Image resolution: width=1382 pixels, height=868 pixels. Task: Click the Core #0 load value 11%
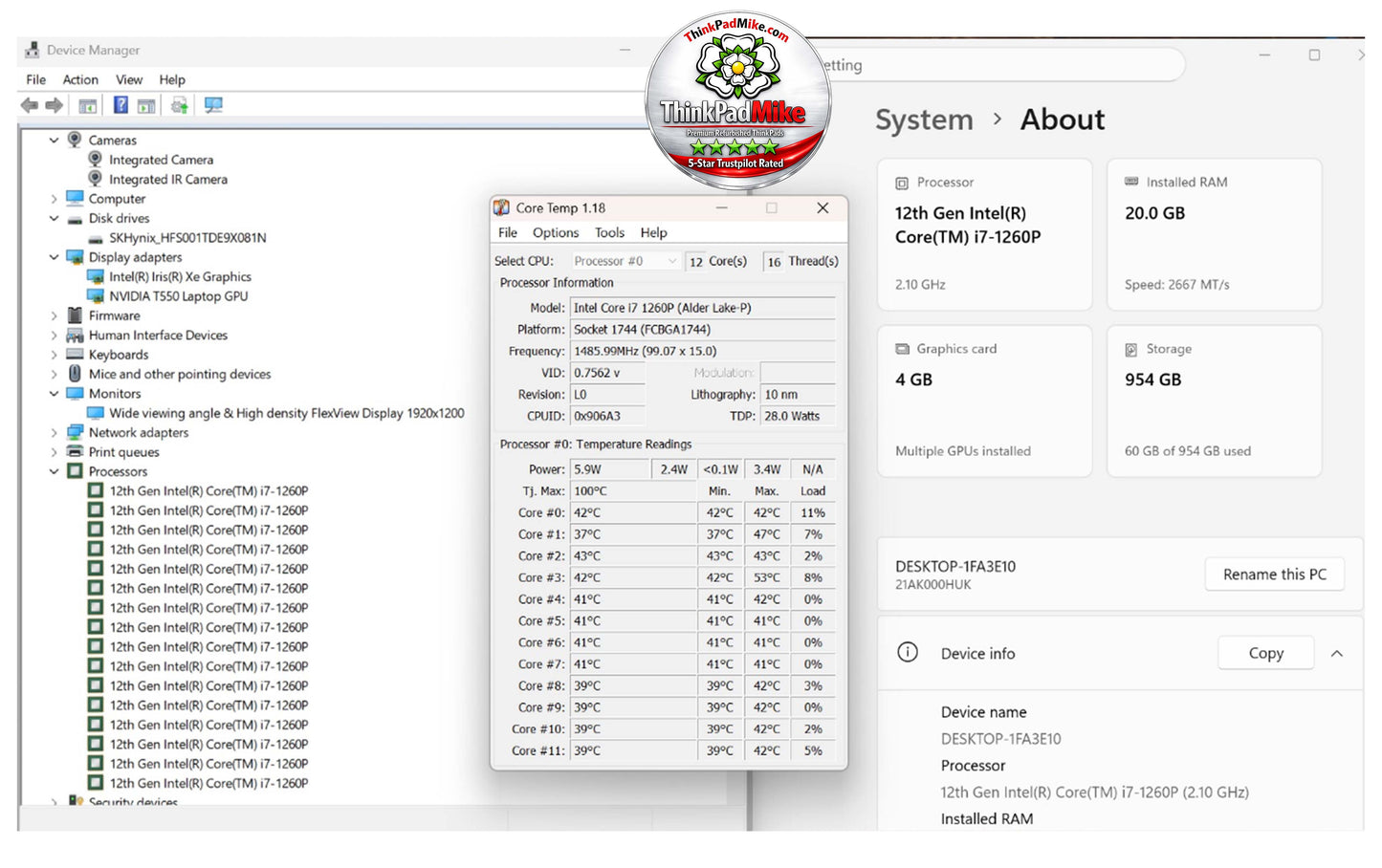click(x=813, y=512)
